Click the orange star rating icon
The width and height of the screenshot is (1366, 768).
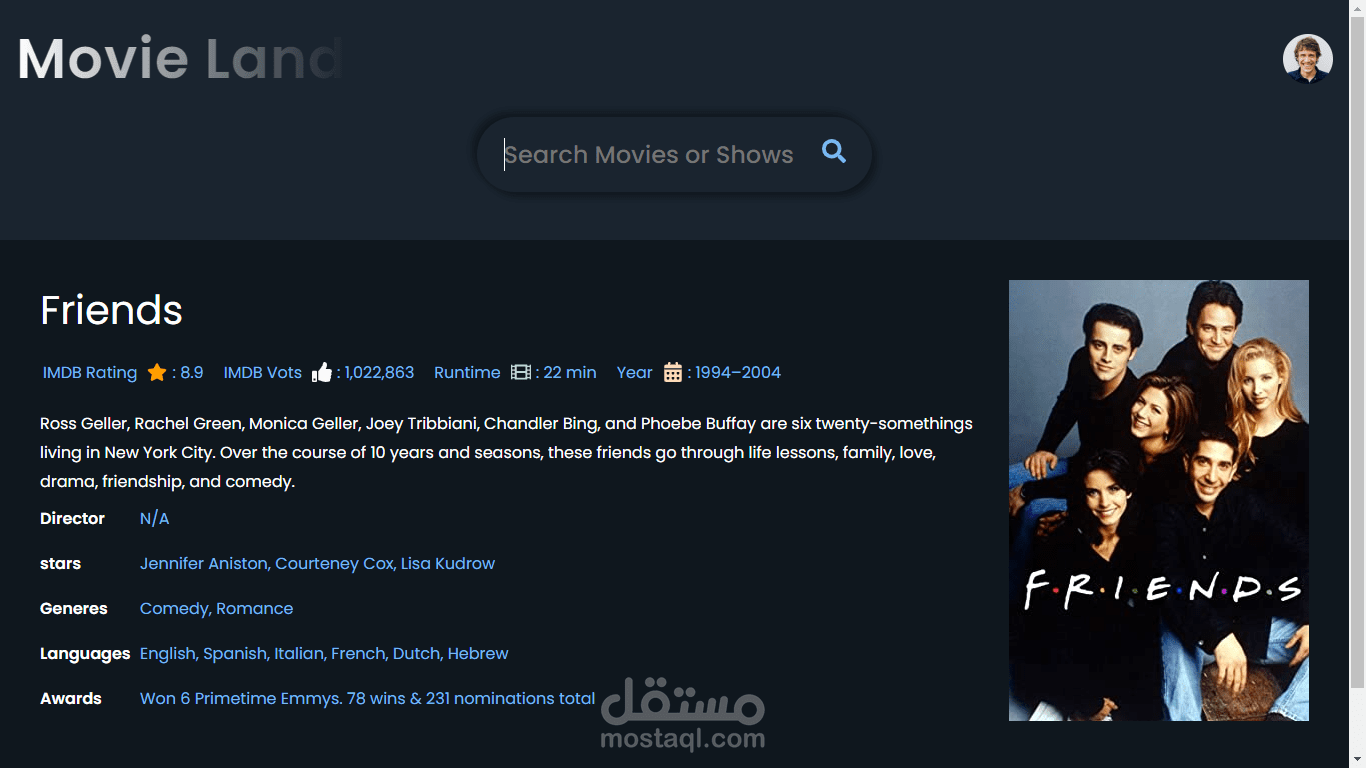[157, 372]
